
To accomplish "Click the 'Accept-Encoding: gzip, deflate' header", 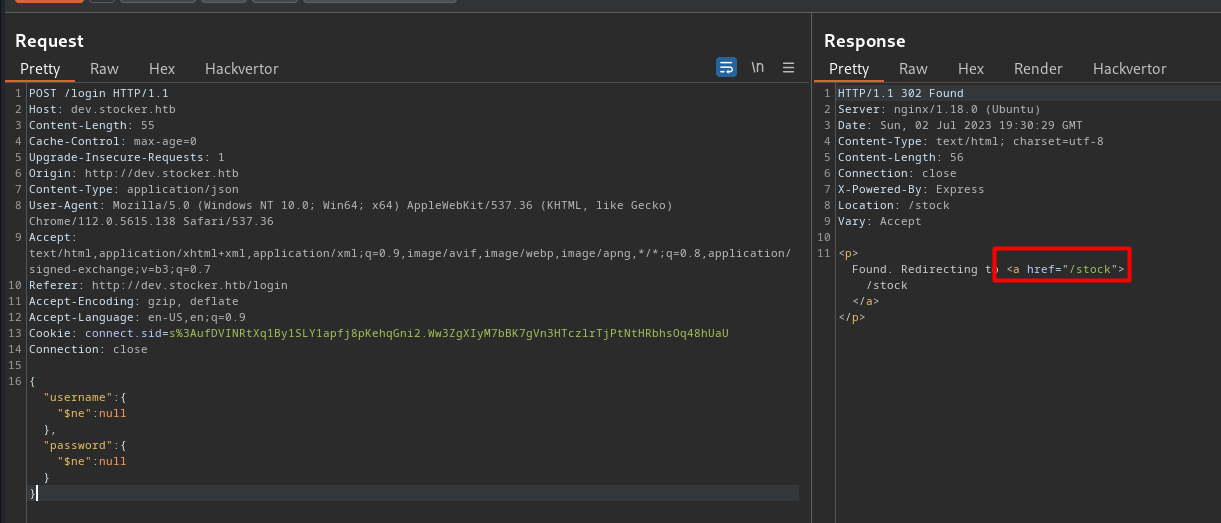I will click(x=134, y=301).
